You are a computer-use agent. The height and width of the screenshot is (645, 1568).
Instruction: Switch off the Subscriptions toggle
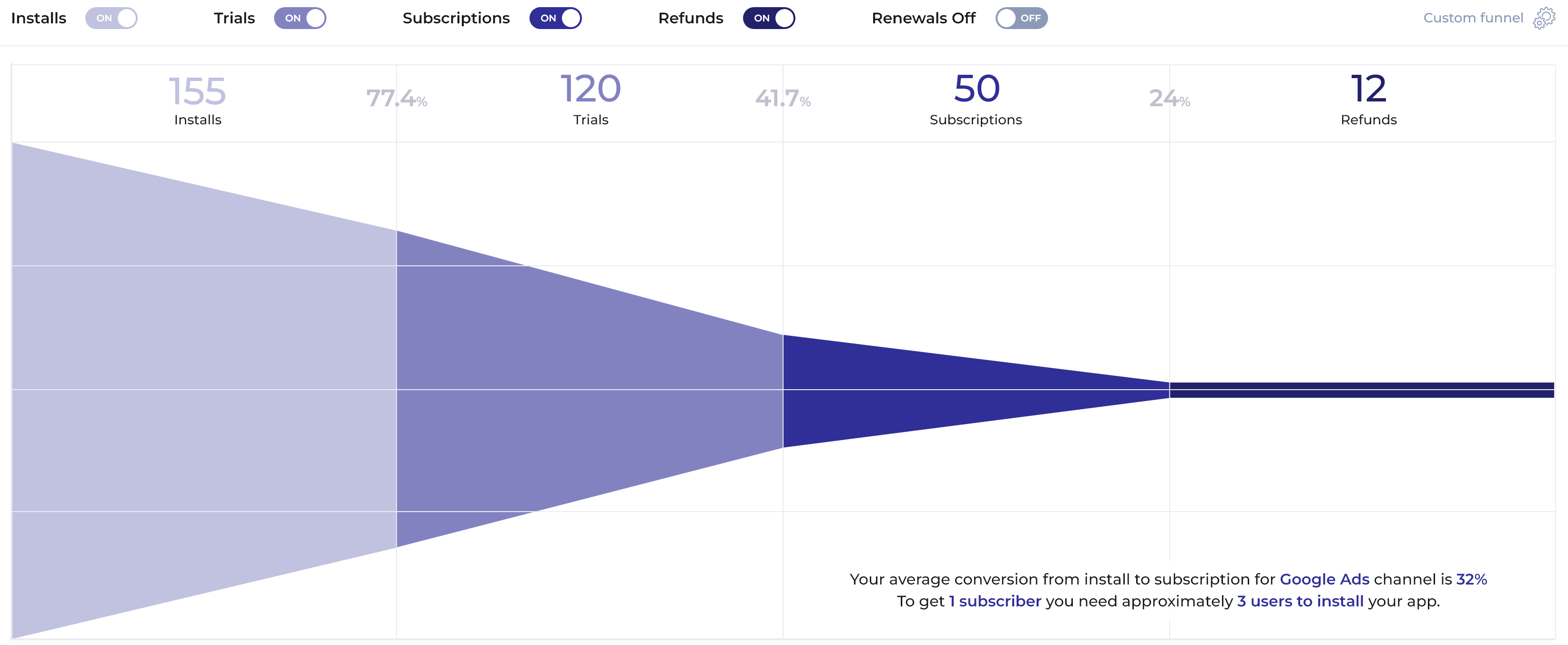tap(555, 18)
